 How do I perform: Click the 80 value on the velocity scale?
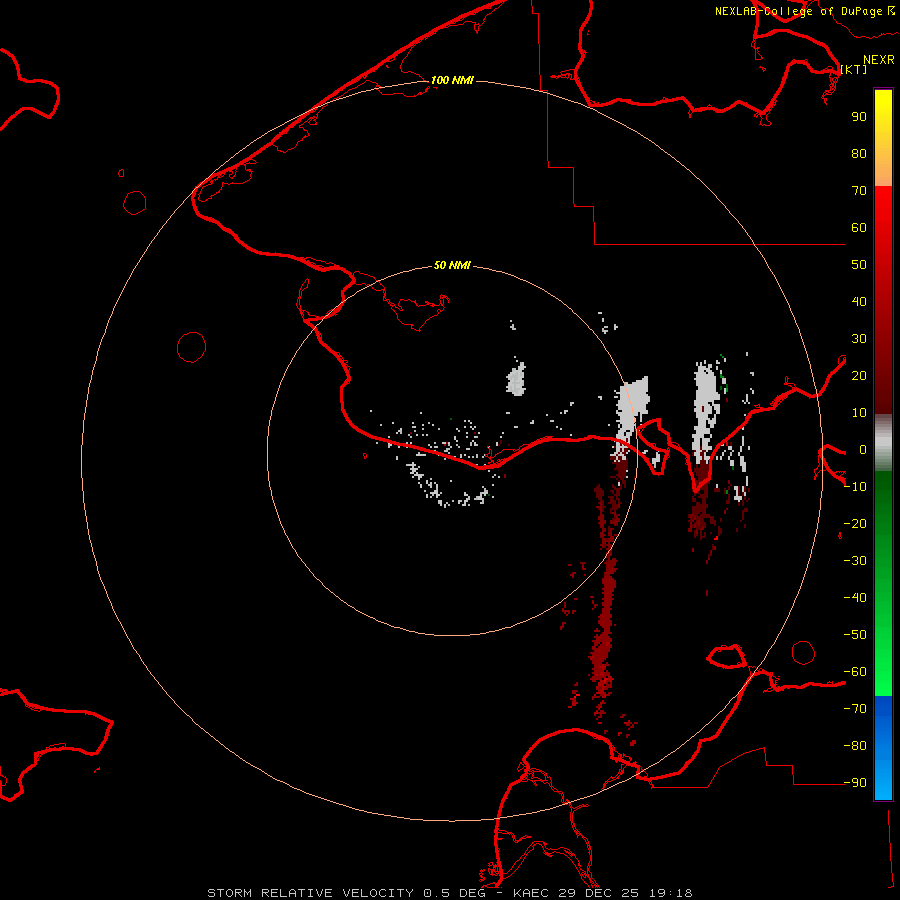[x=859, y=154]
